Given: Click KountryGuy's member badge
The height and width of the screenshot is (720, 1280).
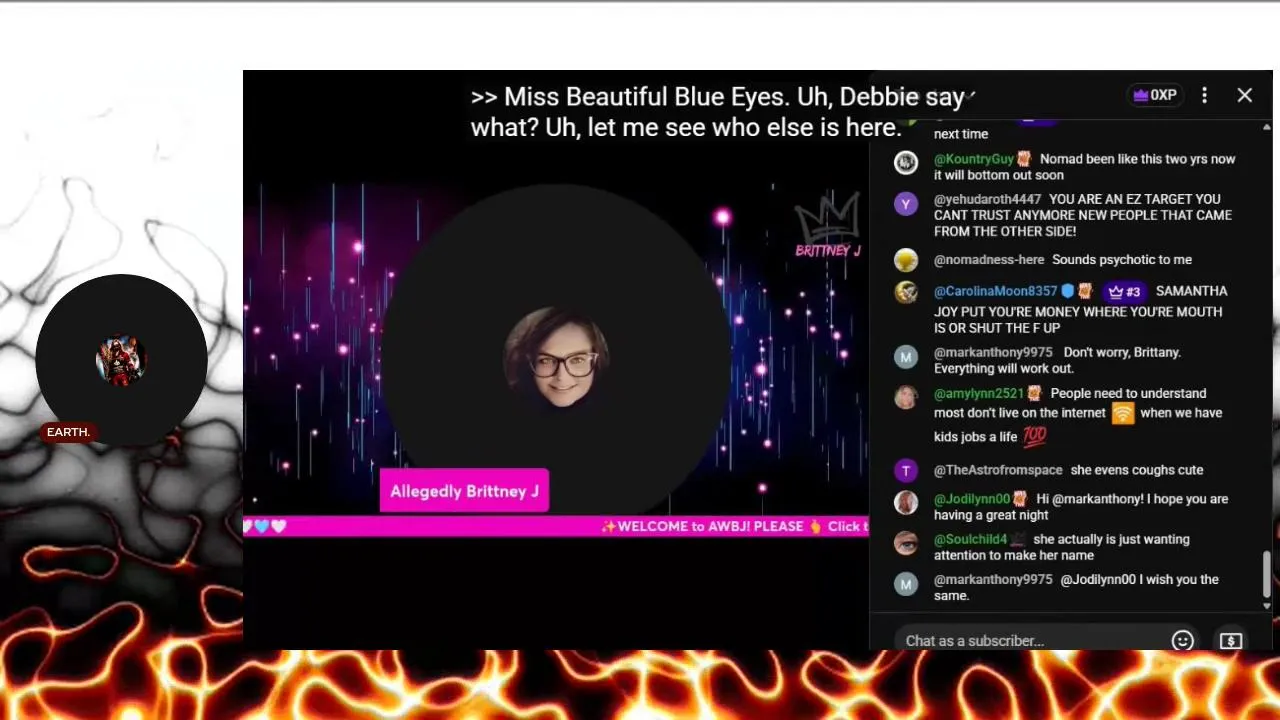Looking at the screenshot, I should (x=1024, y=159).
